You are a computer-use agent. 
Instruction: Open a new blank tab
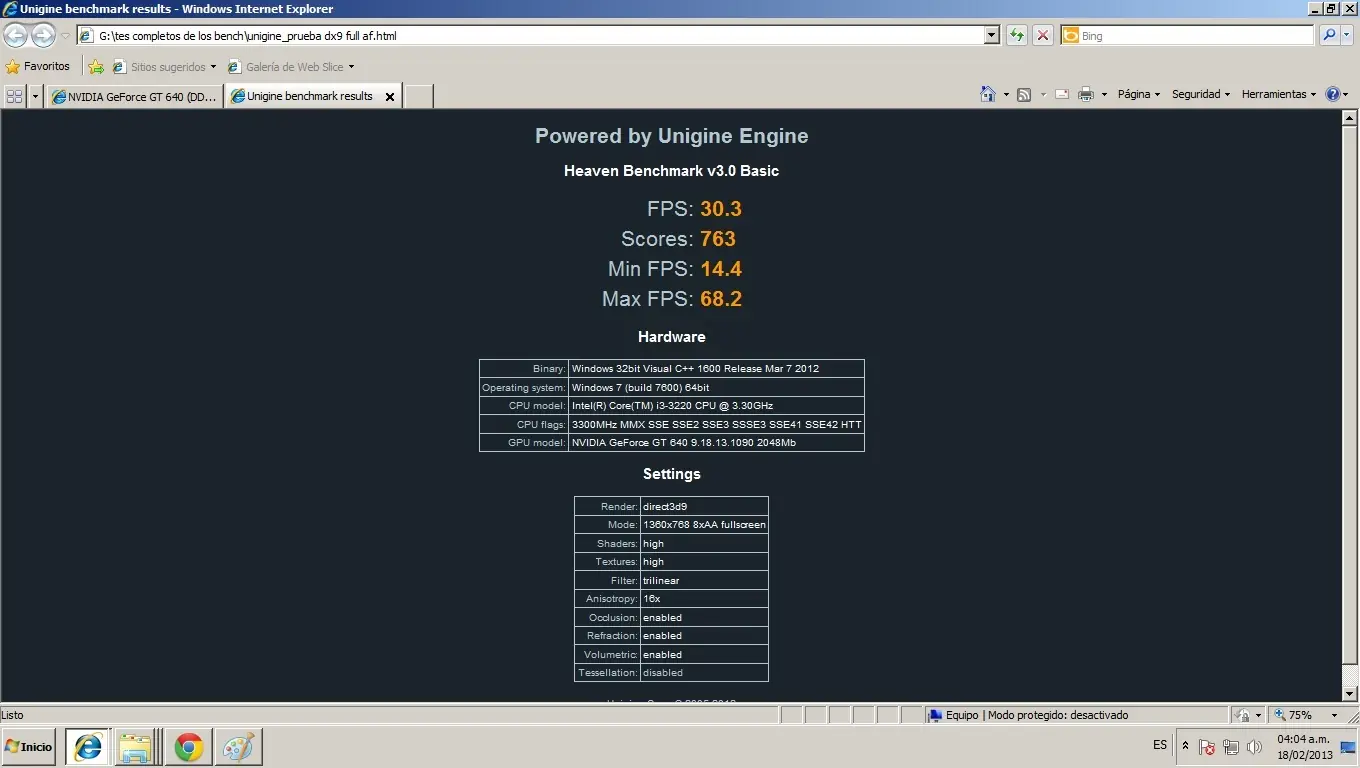(x=418, y=96)
